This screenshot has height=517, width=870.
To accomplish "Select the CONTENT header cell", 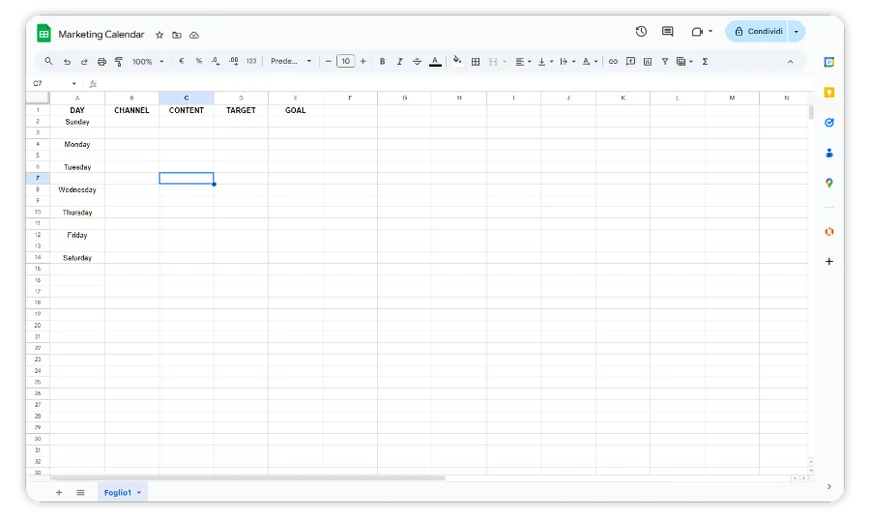I will 186,110.
